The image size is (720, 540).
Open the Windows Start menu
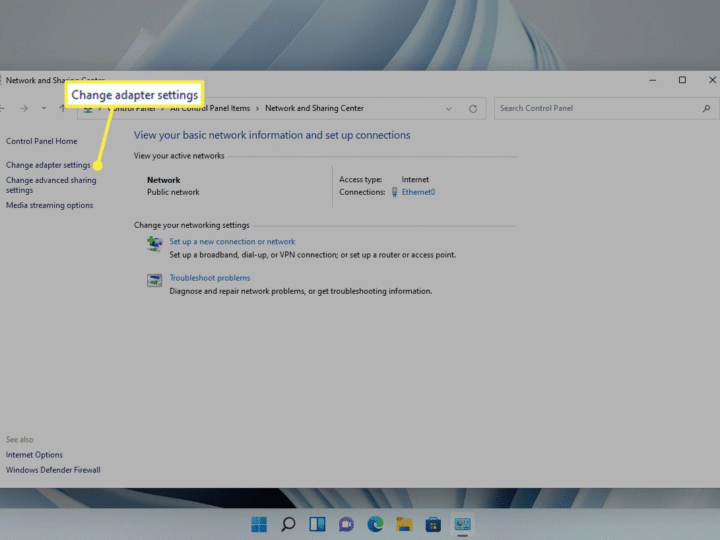click(x=259, y=524)
